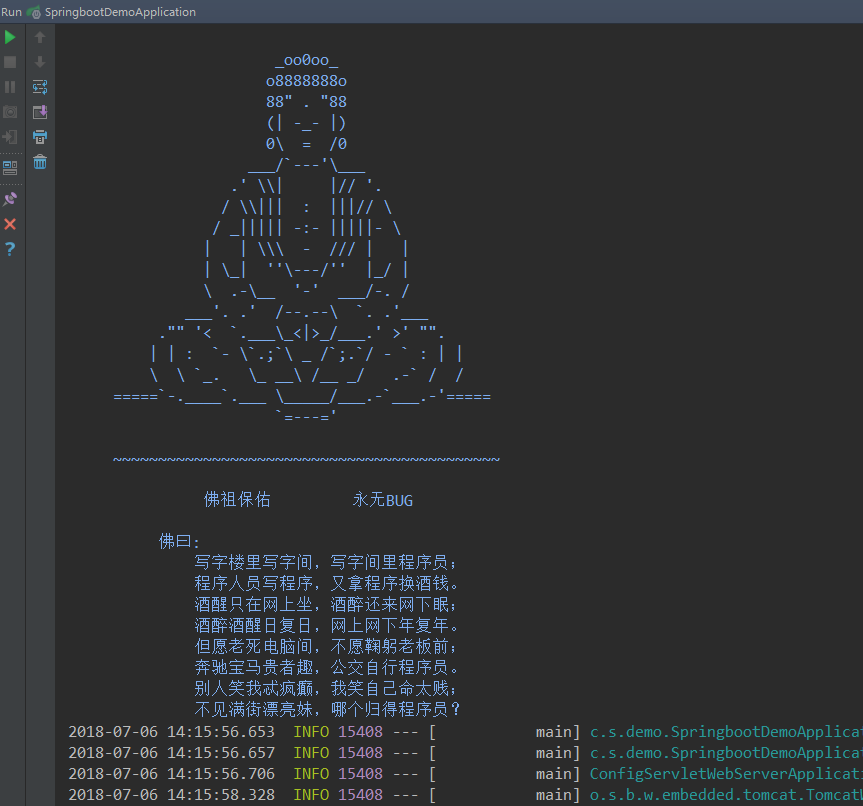Rerun the SpringbootDemoApplication
Image resolution: width=863 pixels, height=806 pixels.
[x=9, y=37]
